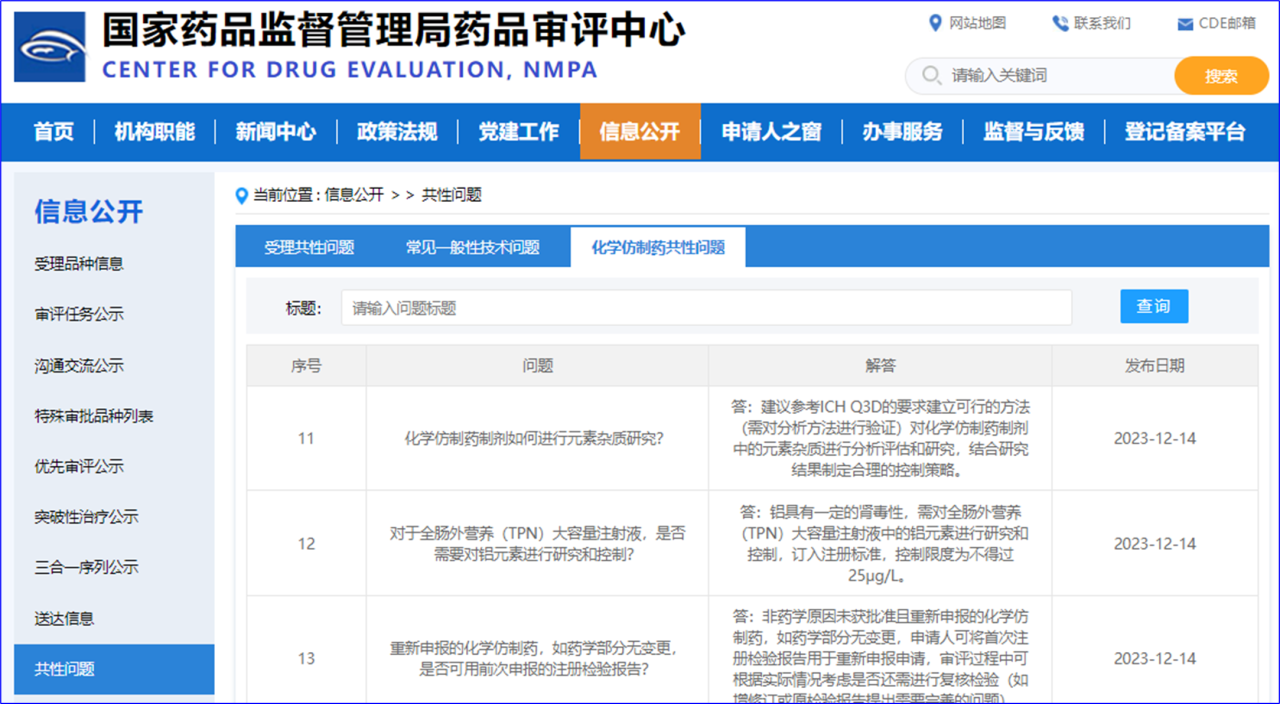Select 优先审评公示 in sidebar
This screenshot has height=704, width=1280.
click(x=79, y=466)
